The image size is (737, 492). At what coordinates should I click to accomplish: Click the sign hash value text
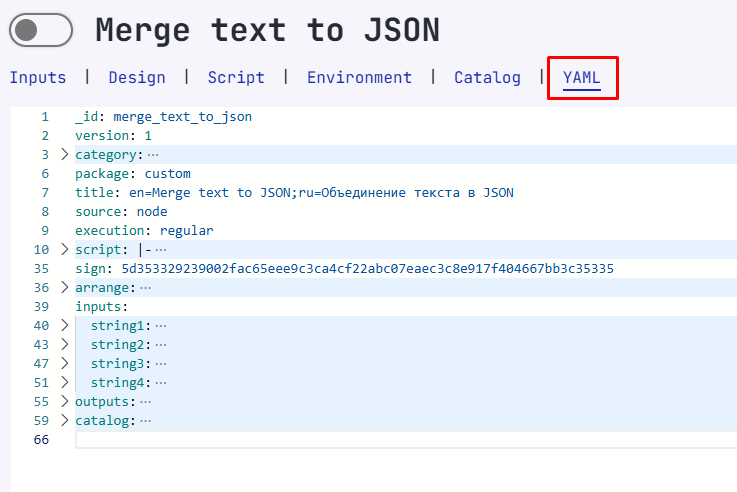[367, 269]
